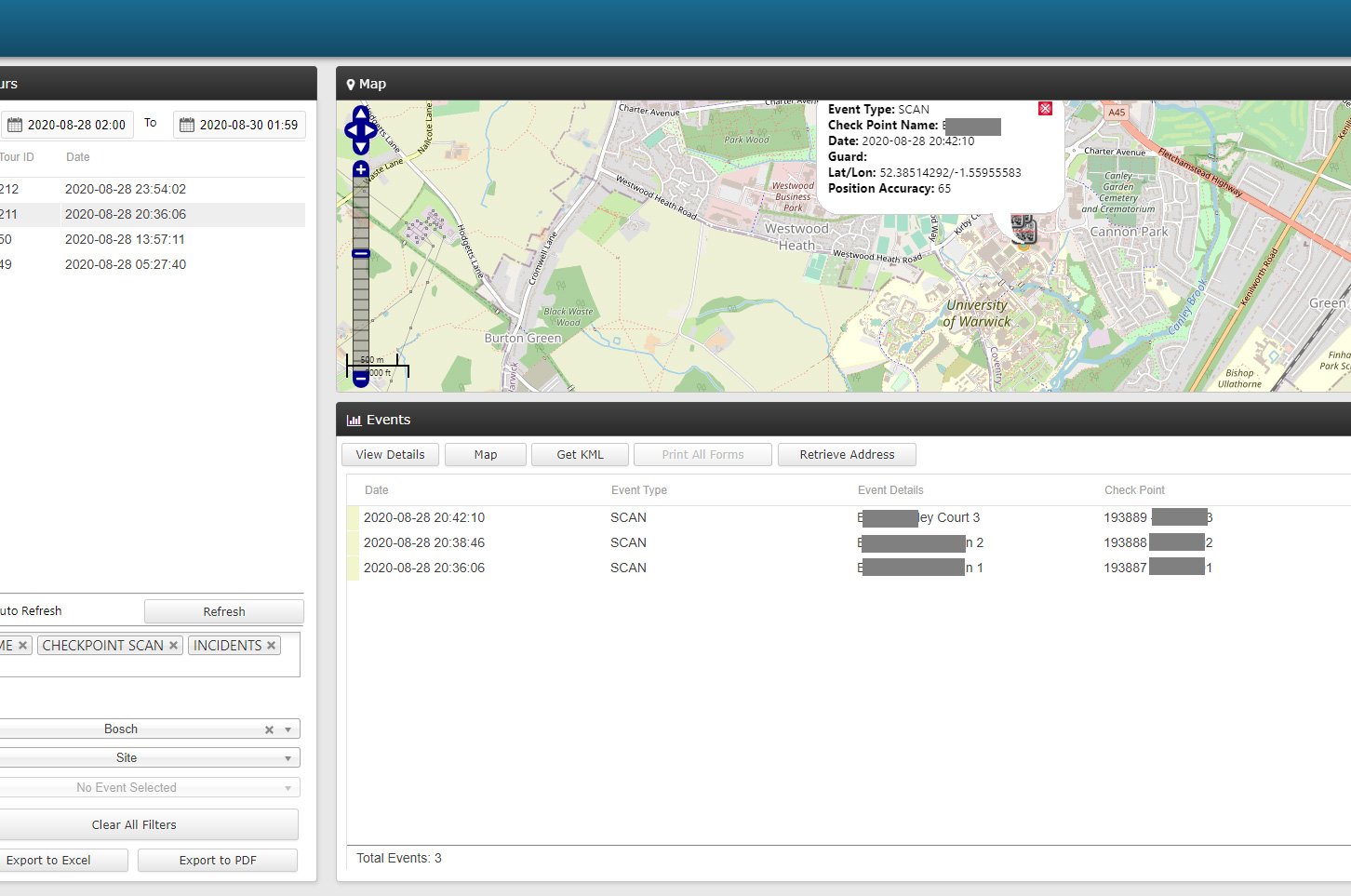Open the Site dropdown
This screenshot has width=1351, height=896.
288,757
